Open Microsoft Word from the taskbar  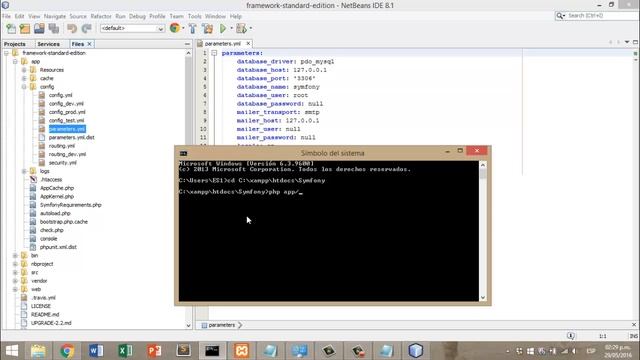click(x=96, y=351)
